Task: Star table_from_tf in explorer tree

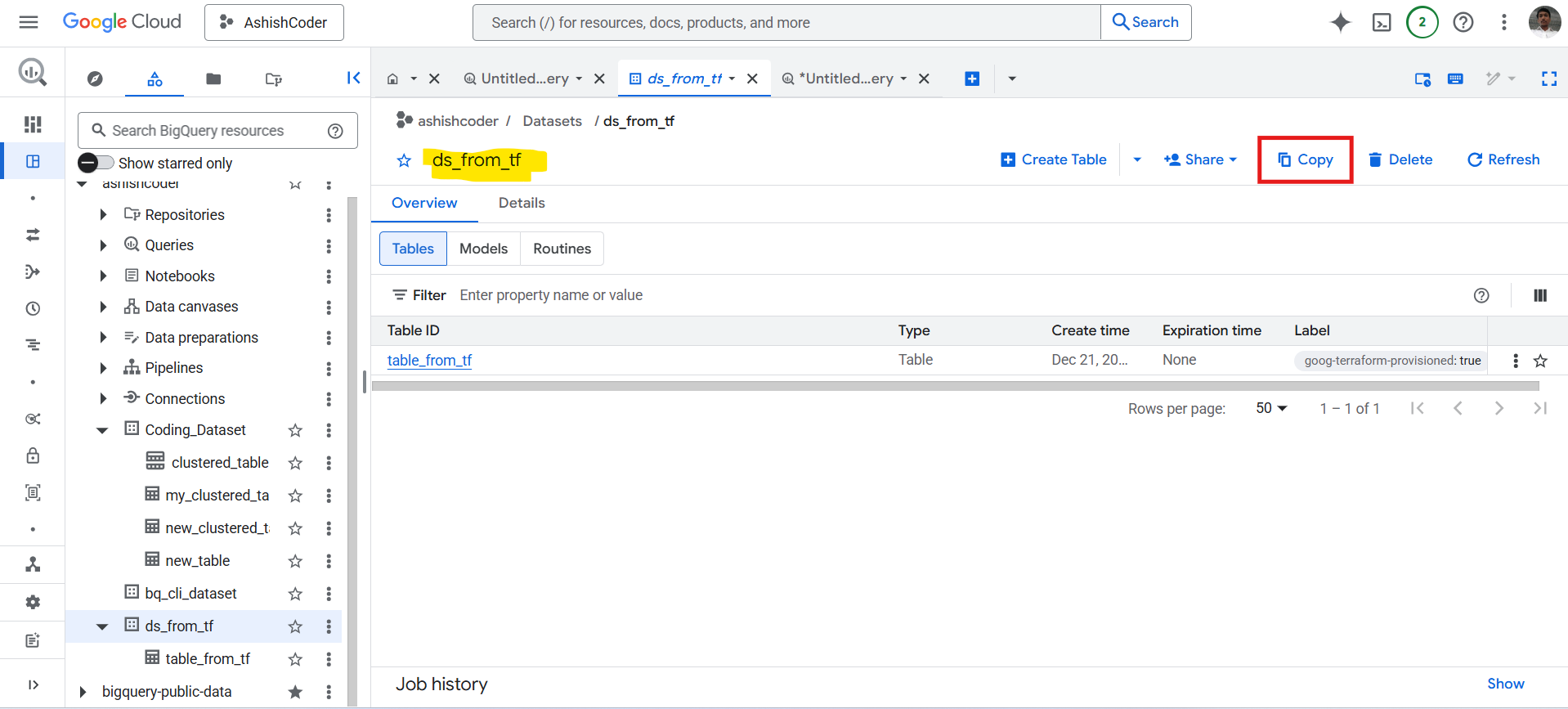Action: tap(295, 659)
